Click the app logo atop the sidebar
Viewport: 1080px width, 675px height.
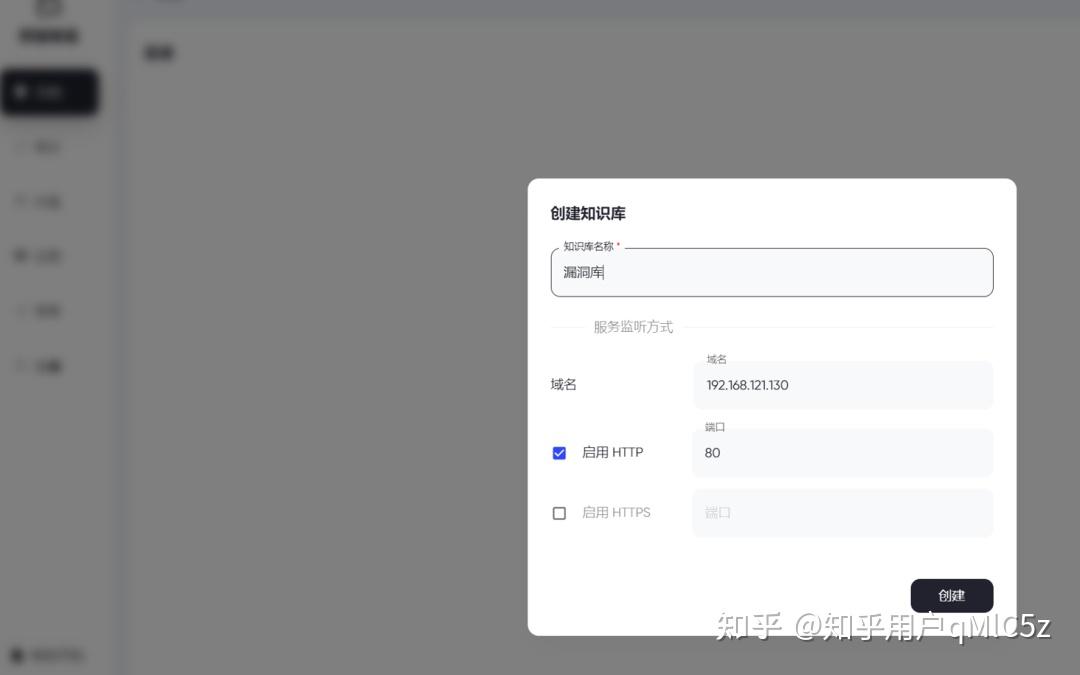tap(48, 10)
